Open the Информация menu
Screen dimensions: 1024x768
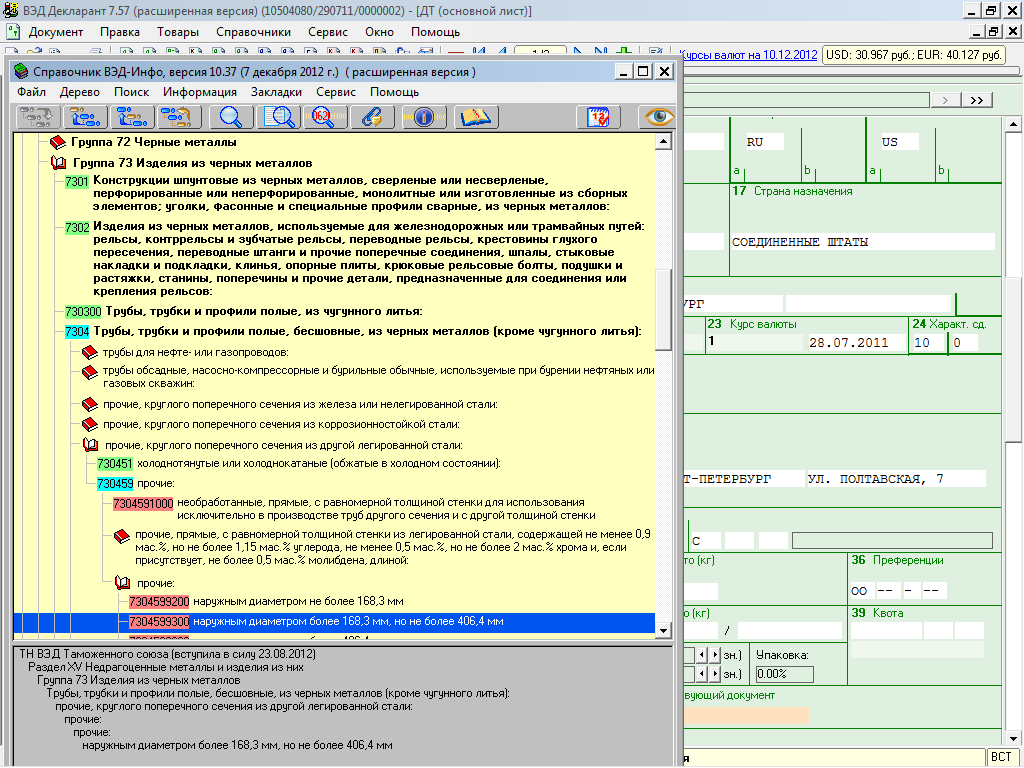[x=200, y=92]
